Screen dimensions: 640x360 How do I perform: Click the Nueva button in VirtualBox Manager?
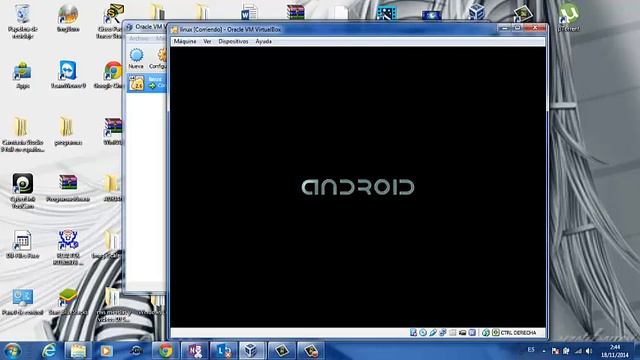[136, 58]
